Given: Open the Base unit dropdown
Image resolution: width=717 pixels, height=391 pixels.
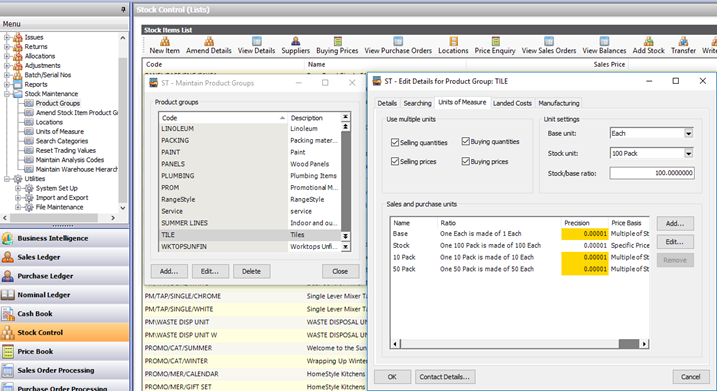Looking at the screenshot, I should (688, 134).
